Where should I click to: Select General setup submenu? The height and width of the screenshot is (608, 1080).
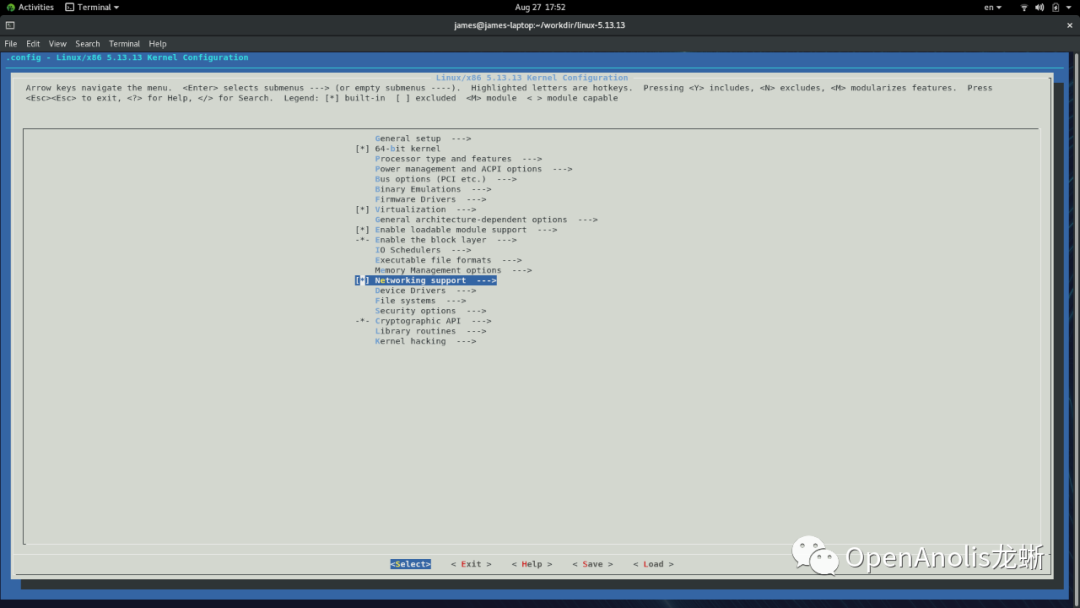[x=423, y=138]
